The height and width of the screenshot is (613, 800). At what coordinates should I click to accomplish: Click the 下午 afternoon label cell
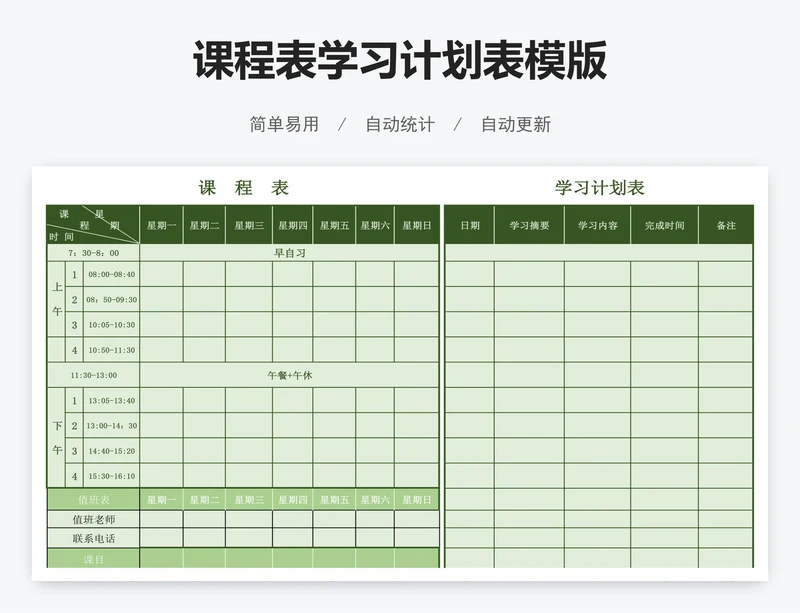click(x=57, y=438)
